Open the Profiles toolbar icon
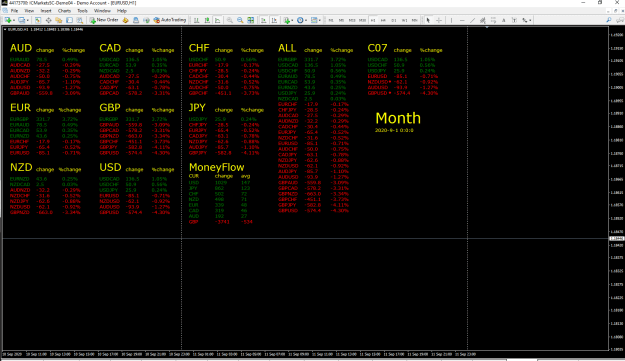Screen dimensions: 625x361 coord(21,20)
